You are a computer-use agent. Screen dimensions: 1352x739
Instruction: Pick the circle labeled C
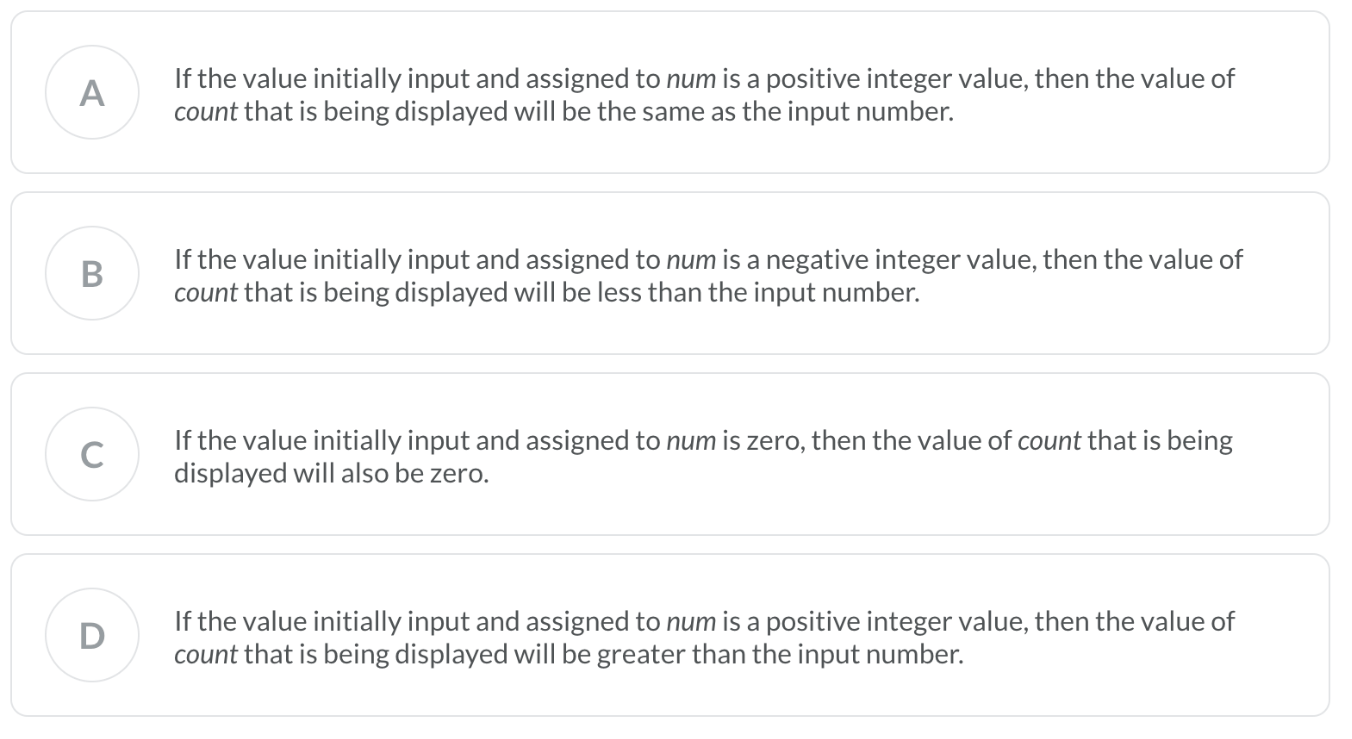pos(91,454)
